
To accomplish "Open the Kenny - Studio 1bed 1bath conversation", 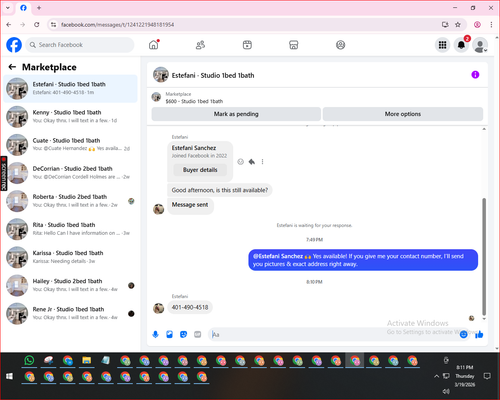I will tap(70, 116).
